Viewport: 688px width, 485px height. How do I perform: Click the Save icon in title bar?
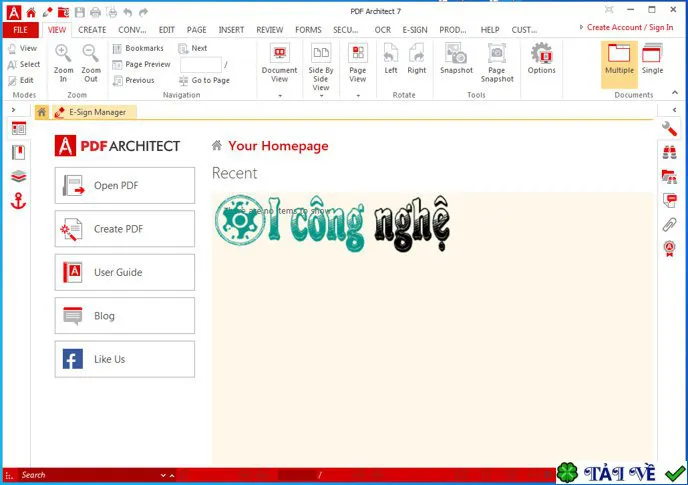coord(79,12)
